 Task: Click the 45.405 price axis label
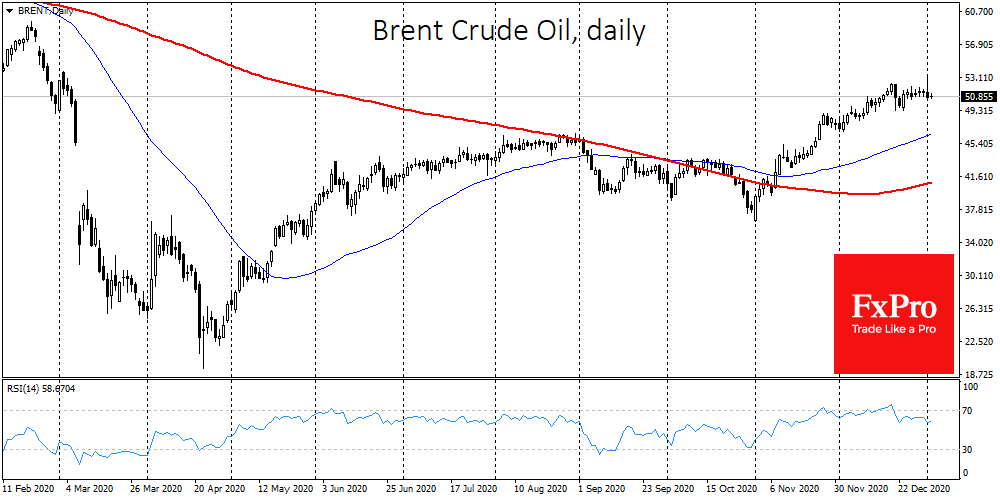(x=977, y=143)
